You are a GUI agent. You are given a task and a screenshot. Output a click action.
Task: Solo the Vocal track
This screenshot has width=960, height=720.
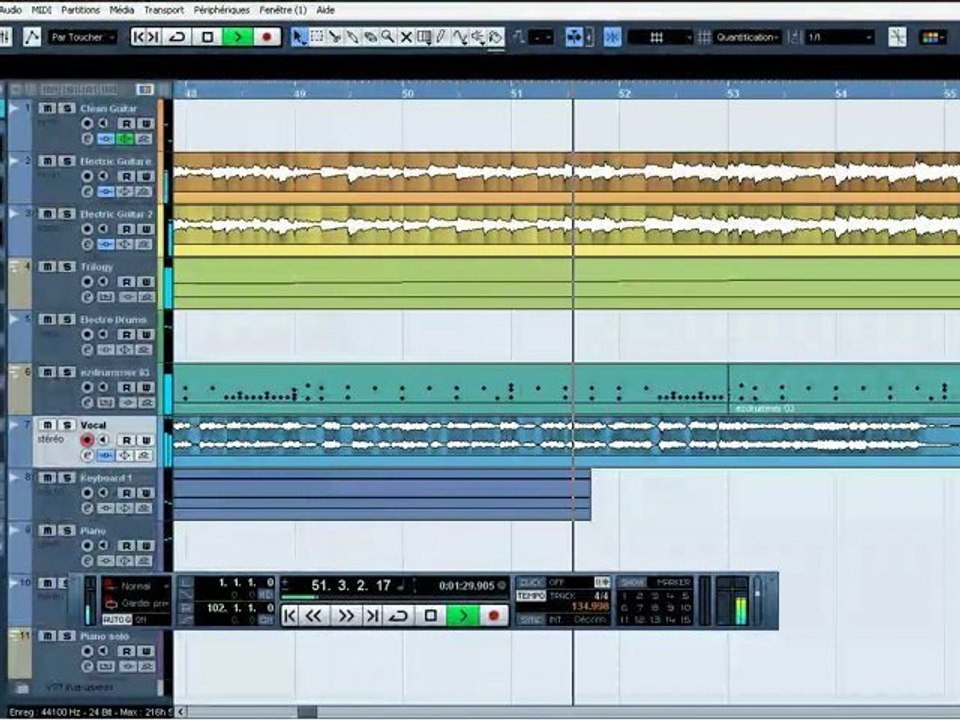click(x=66, y=425)
